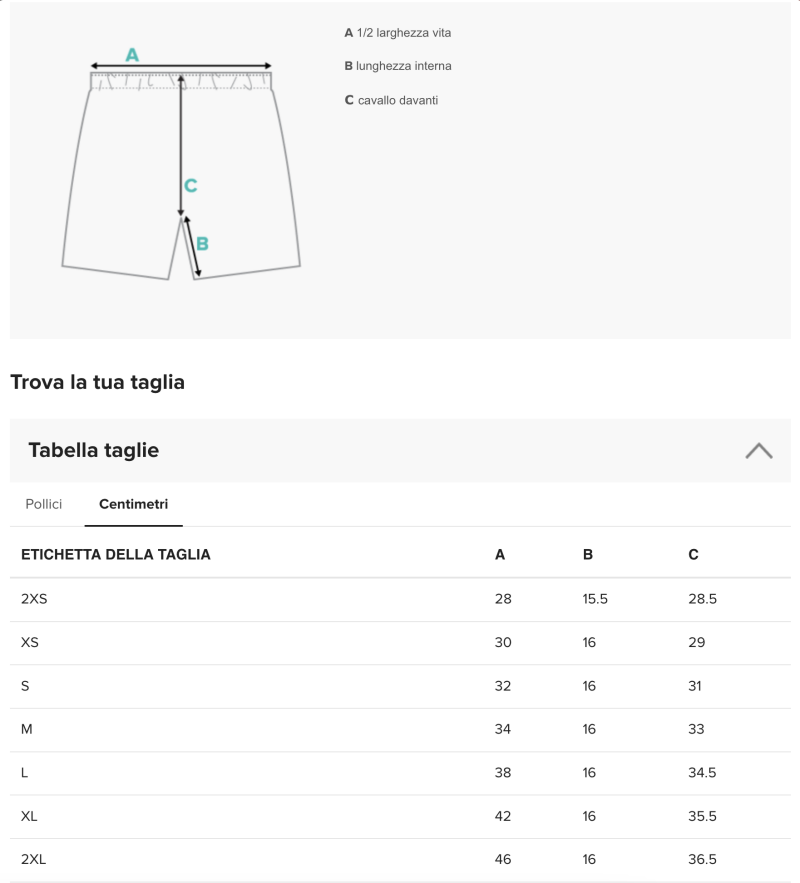Select the Centimetri tab

coord(133,504)
